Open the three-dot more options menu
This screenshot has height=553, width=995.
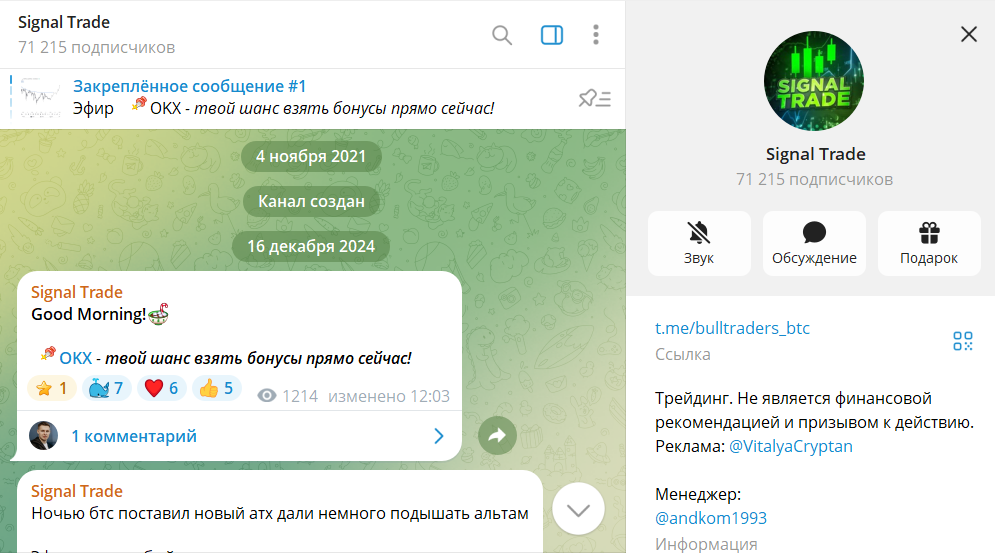click(595, 35)
